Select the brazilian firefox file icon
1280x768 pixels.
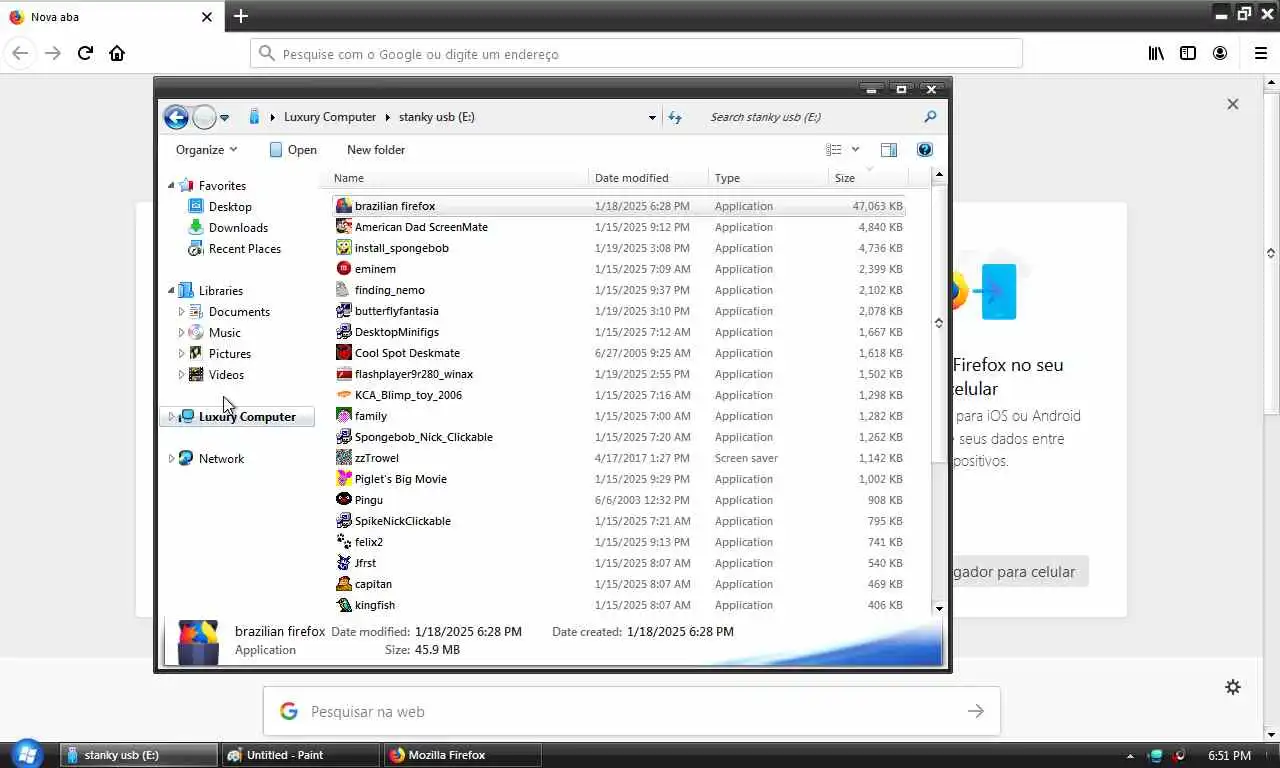pos(344,206)
